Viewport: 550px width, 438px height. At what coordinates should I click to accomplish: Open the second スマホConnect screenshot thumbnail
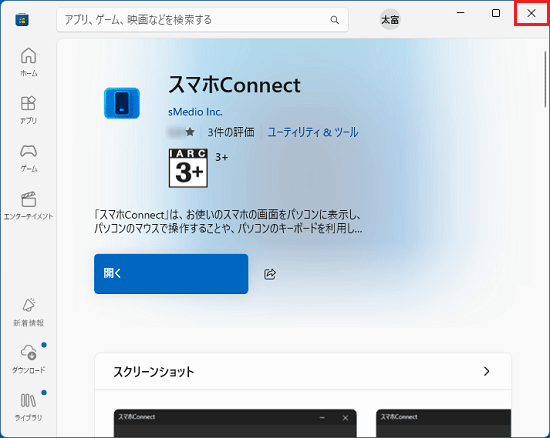coord(444,423)
